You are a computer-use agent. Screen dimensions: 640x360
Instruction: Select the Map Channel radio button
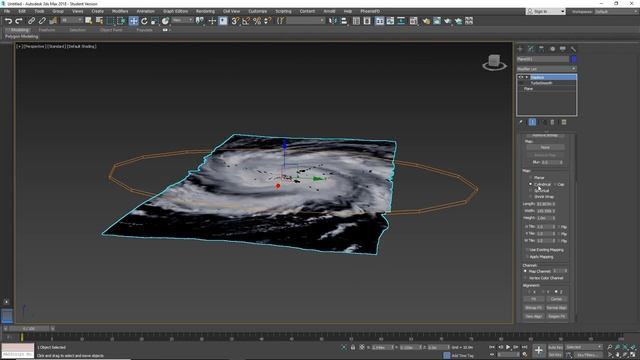tap(526, 271)
